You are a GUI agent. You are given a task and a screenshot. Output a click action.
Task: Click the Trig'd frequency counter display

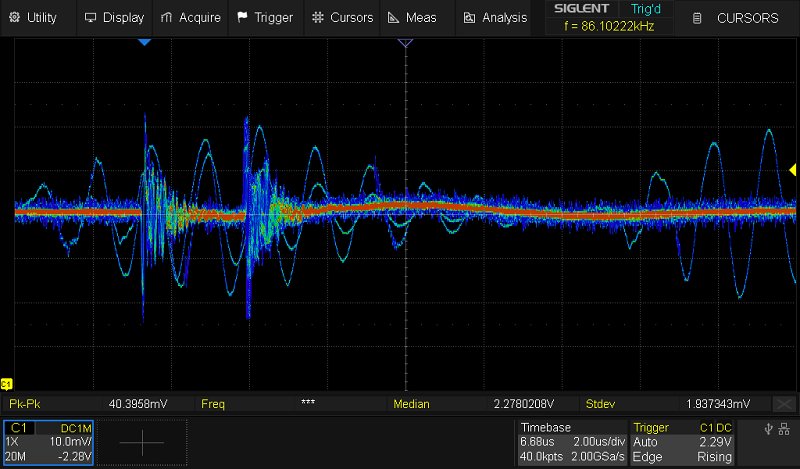609,26
